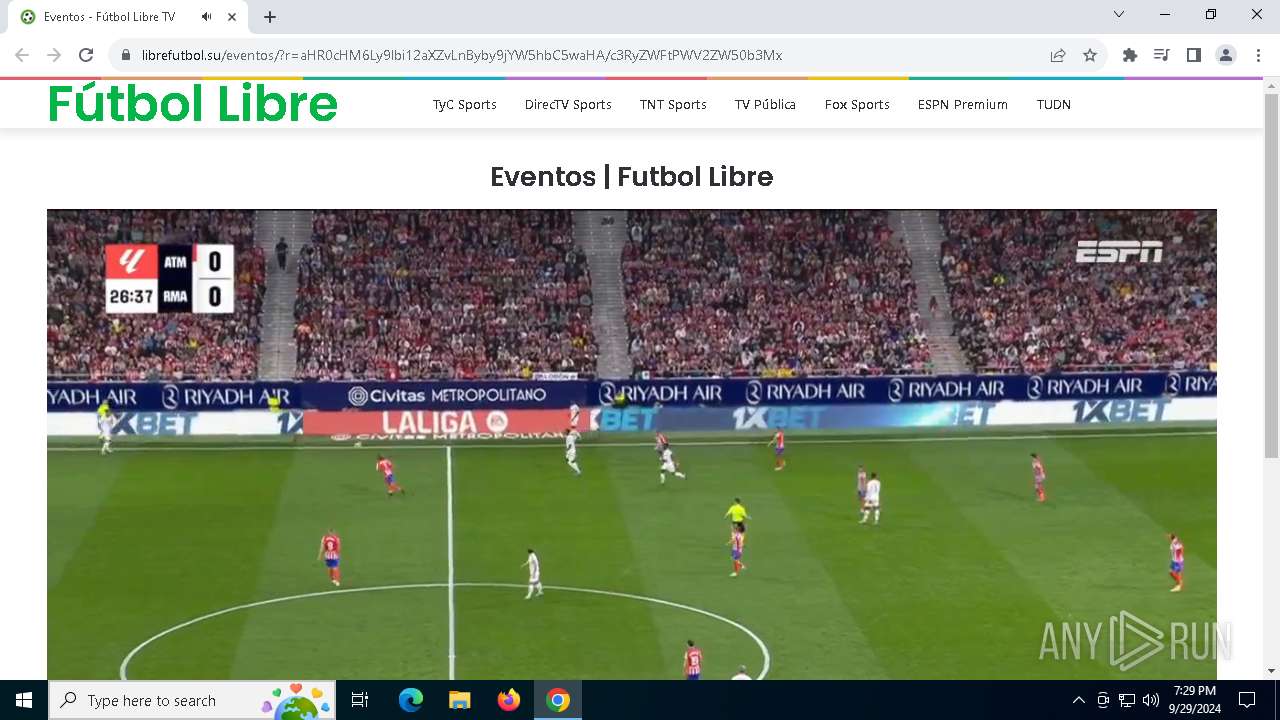Click the lock icon beside the URL
Viewport: 1280px width, 720px height.
(x=126, y=55)
